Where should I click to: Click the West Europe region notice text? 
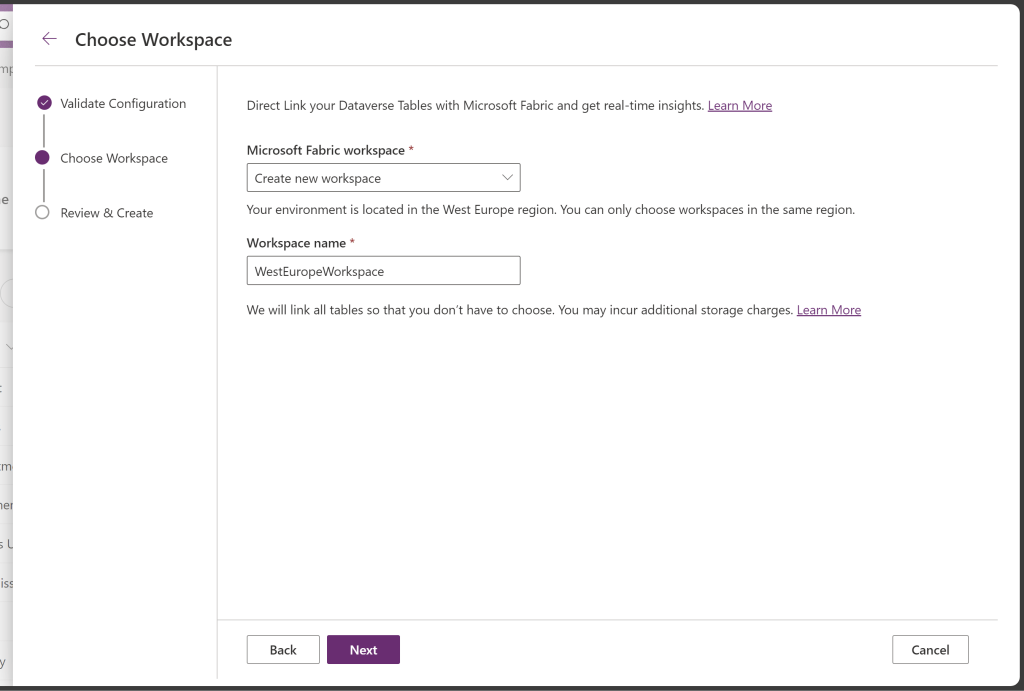click(x=550, y=210)
